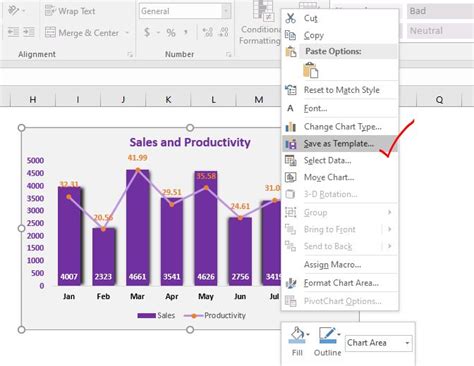This screenshot has height=366, width=474.
Task: Click the Format Chart Area icon
Action: 290,283
